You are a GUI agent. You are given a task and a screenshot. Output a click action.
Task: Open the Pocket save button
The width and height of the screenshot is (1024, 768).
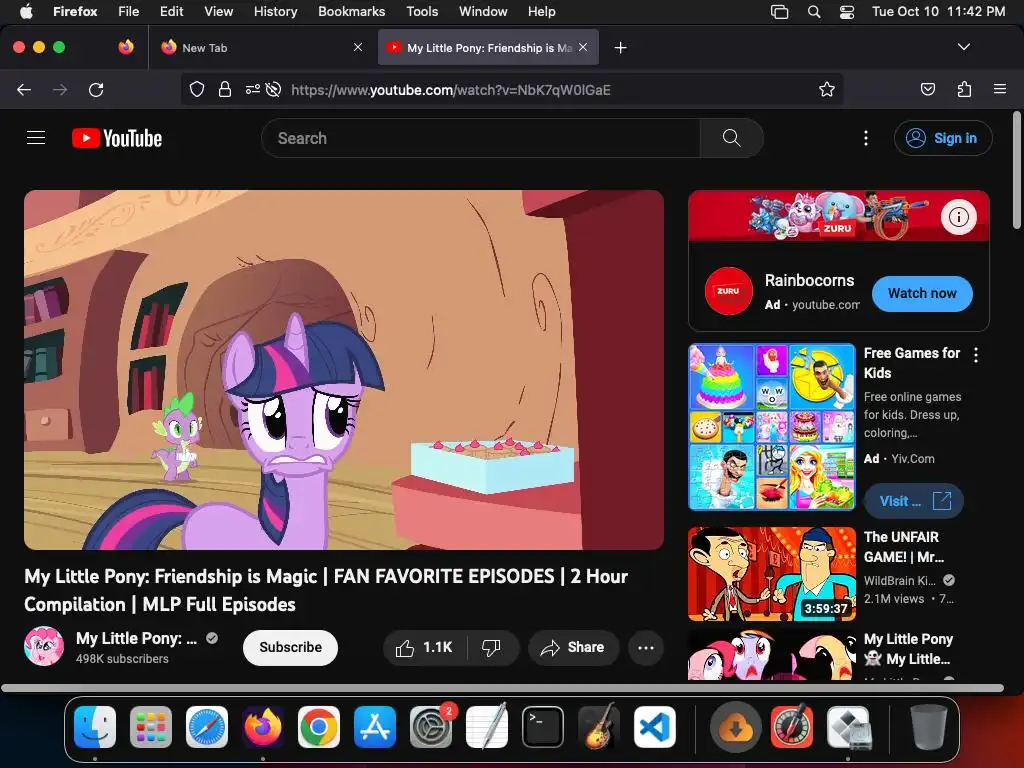[x=927, y=89]
